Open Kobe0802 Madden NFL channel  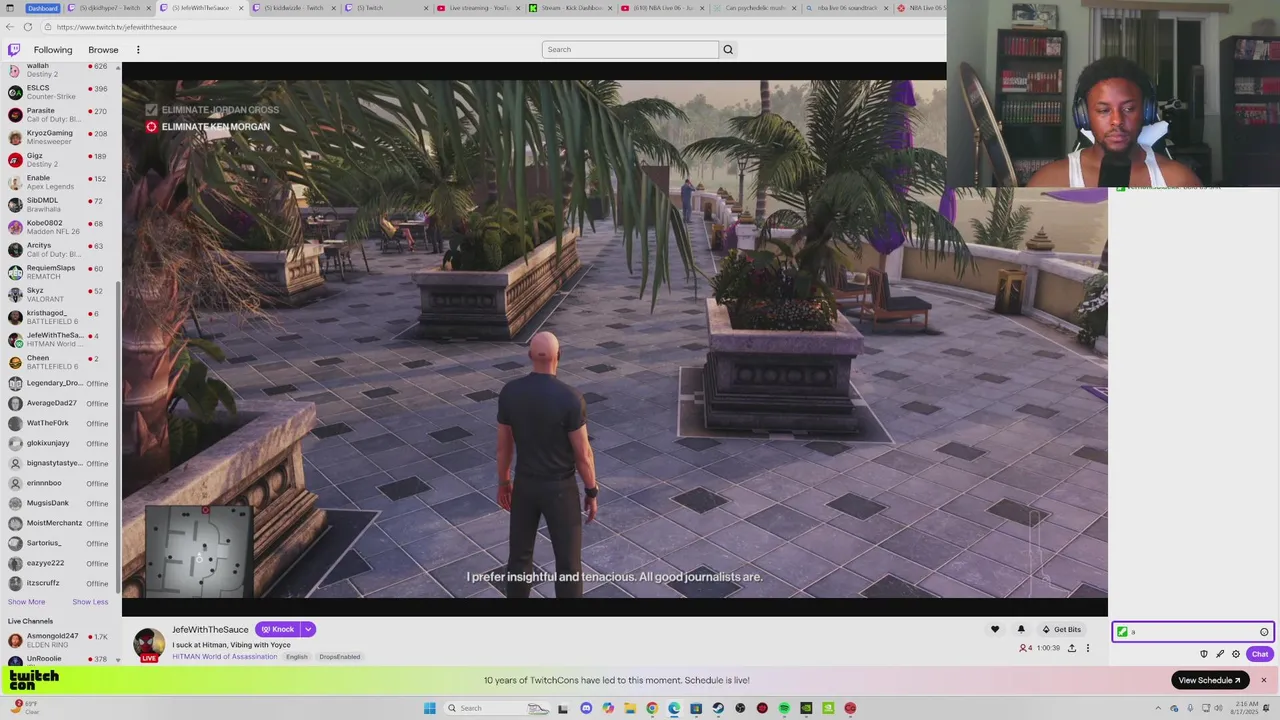click(x=60, y=227)
